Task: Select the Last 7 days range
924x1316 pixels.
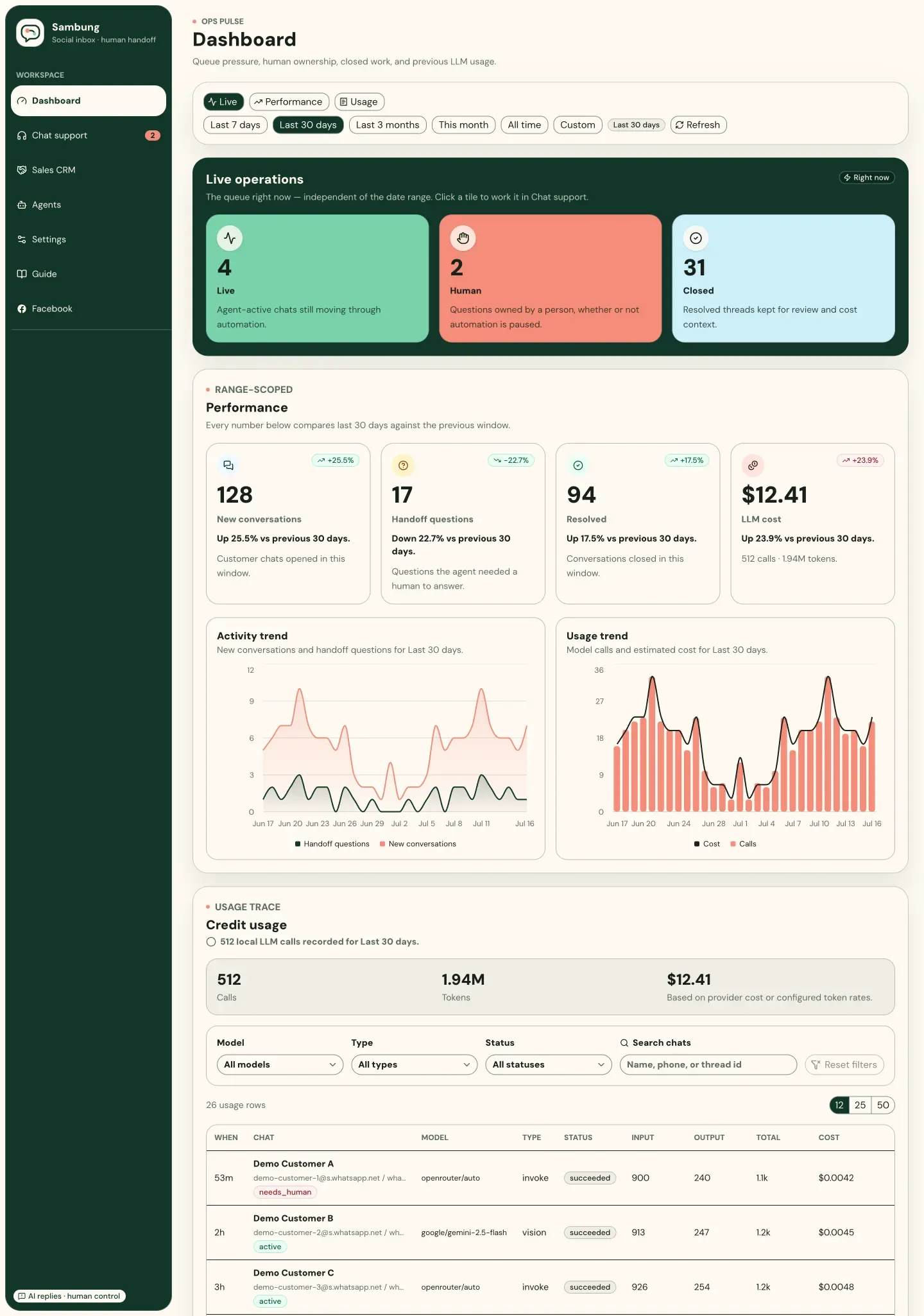Action: pos(235,125)
